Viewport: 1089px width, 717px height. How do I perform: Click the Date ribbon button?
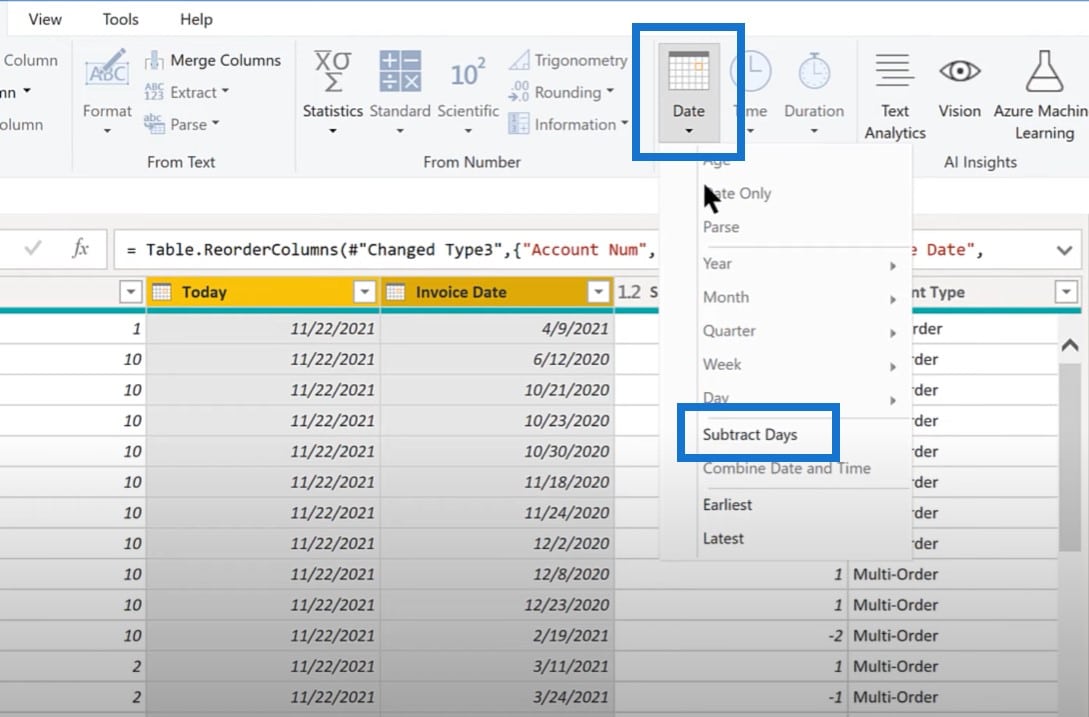[688, 92]
